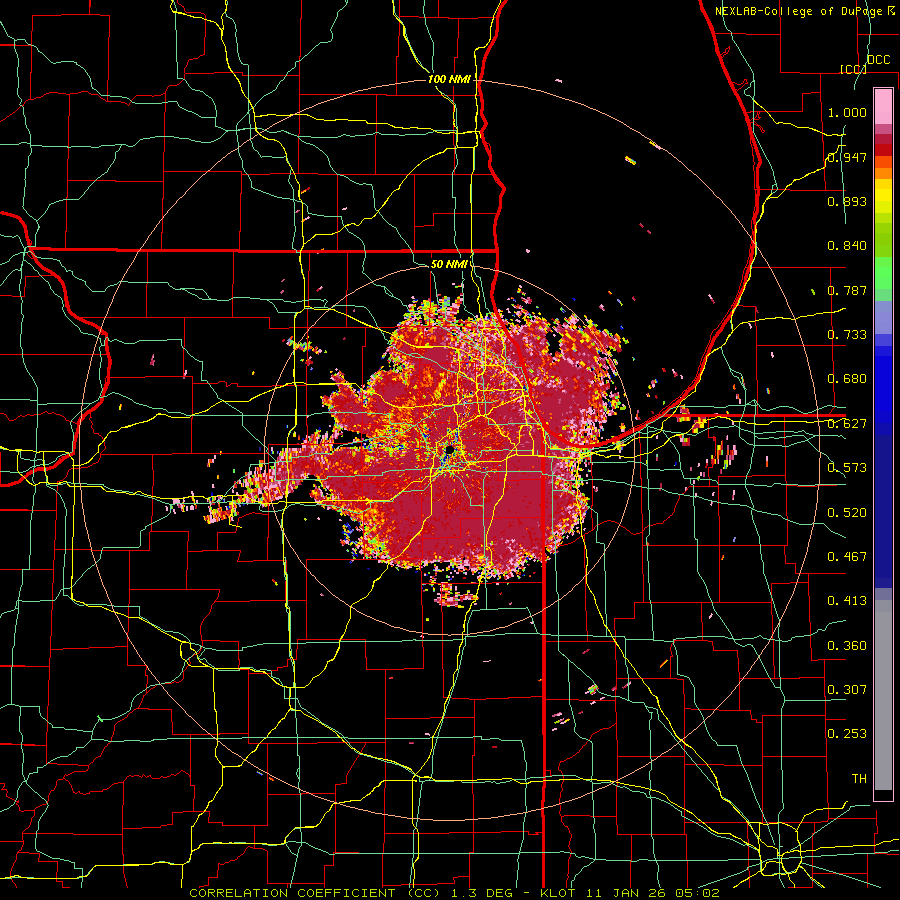
Task: Click the KLOT station identifier in caption
Action: (560, 893)
